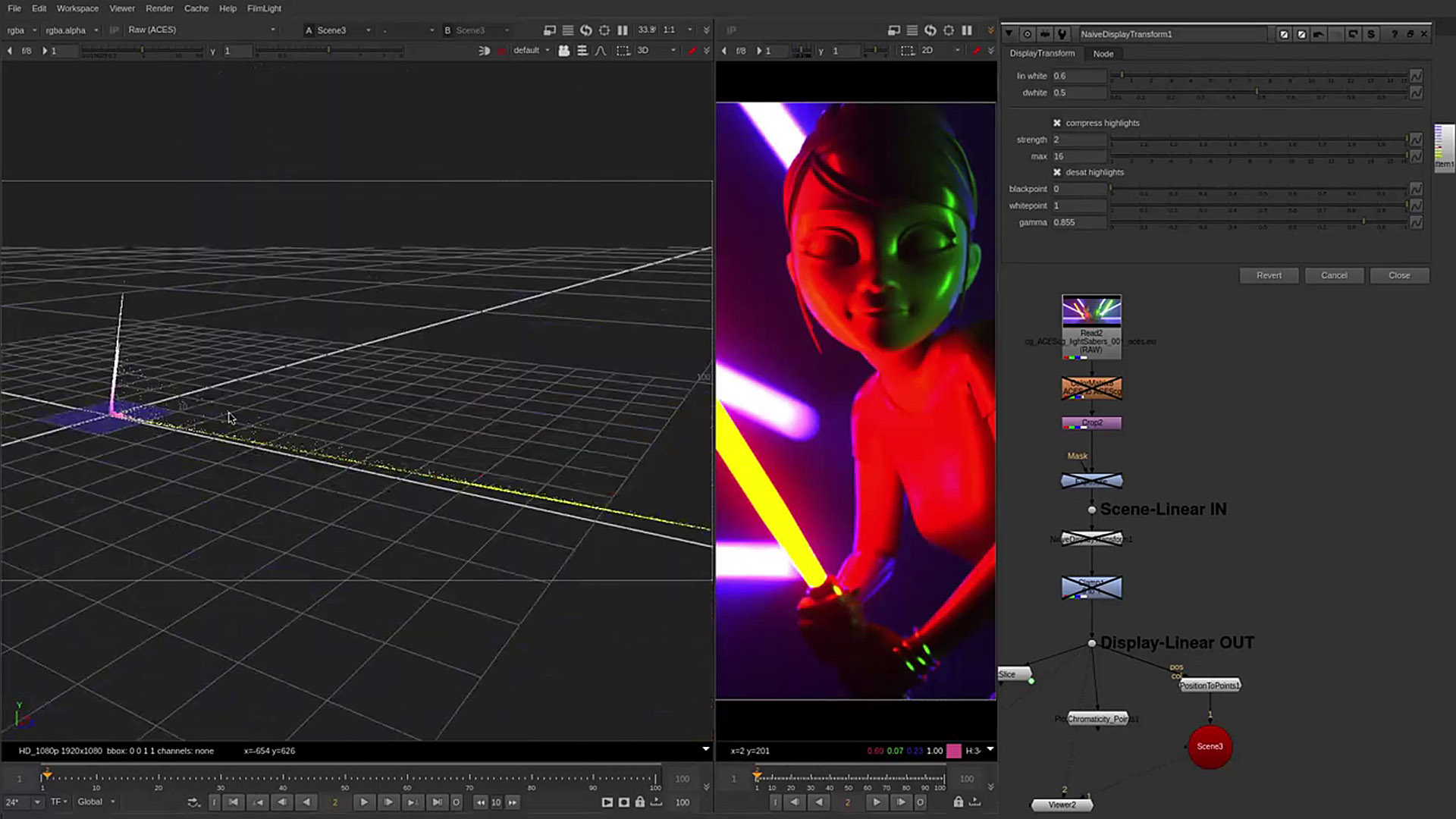Click the Revert button
The height and width of the screenshot is (819, 1456).
tap(1269, 275)
